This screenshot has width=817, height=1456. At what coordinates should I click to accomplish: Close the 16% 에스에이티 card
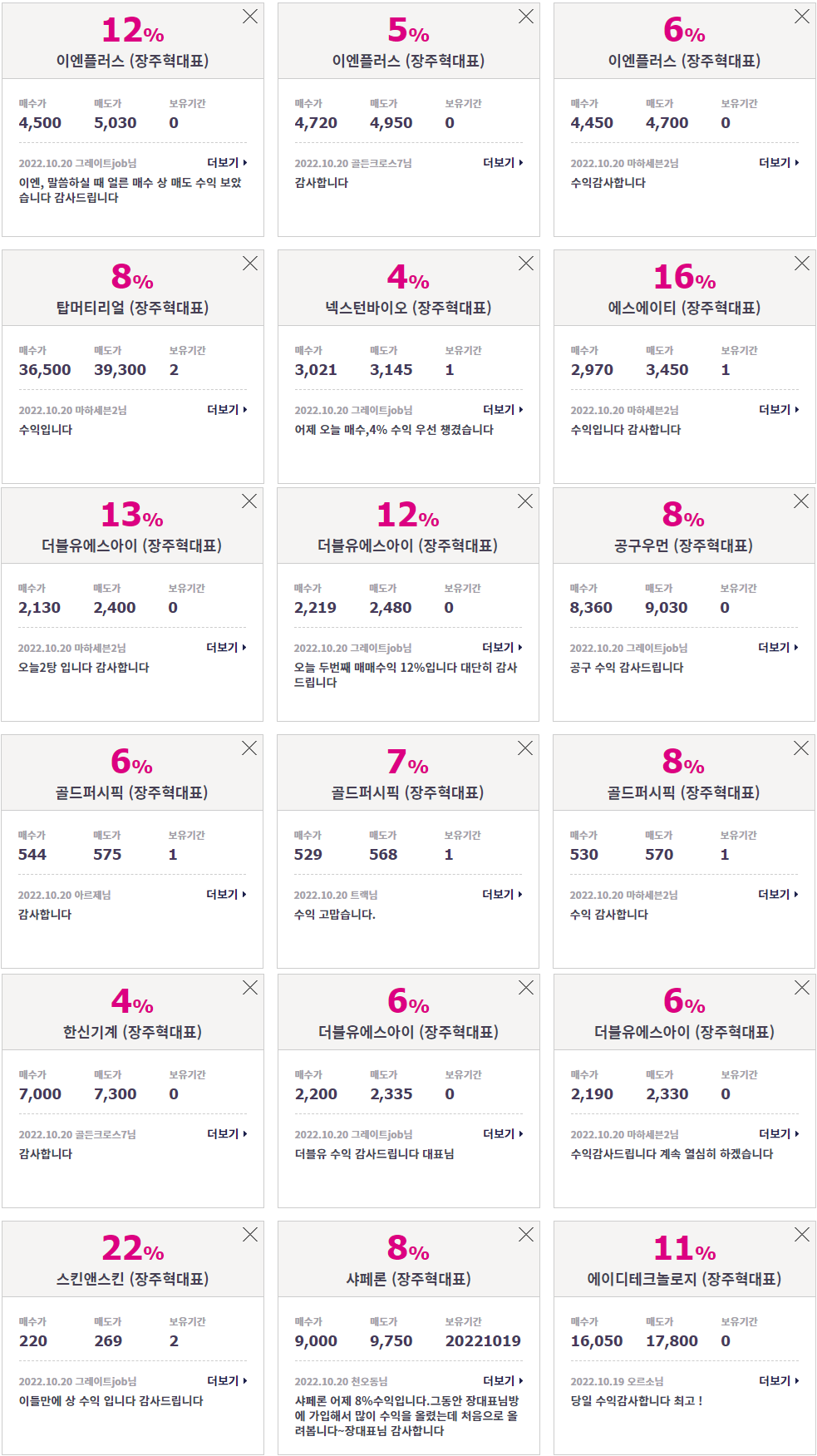tap(801, 264)
